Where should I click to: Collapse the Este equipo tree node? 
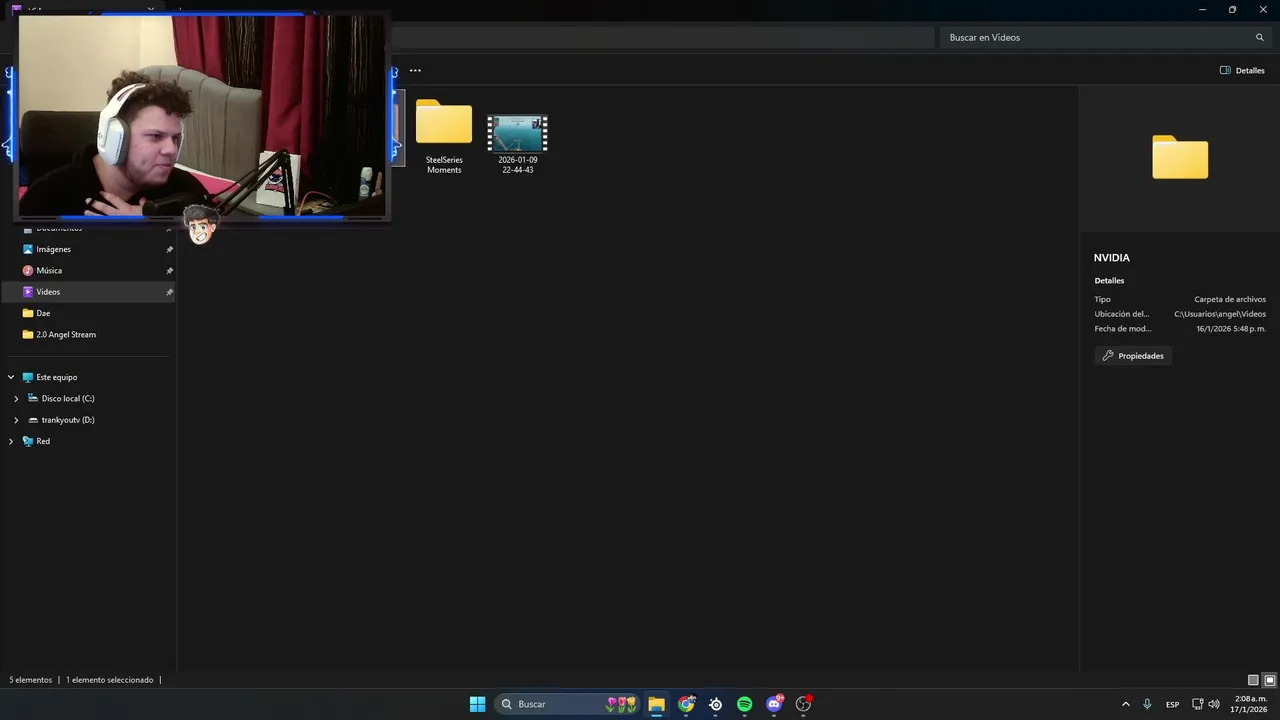(x=11, y=377)
